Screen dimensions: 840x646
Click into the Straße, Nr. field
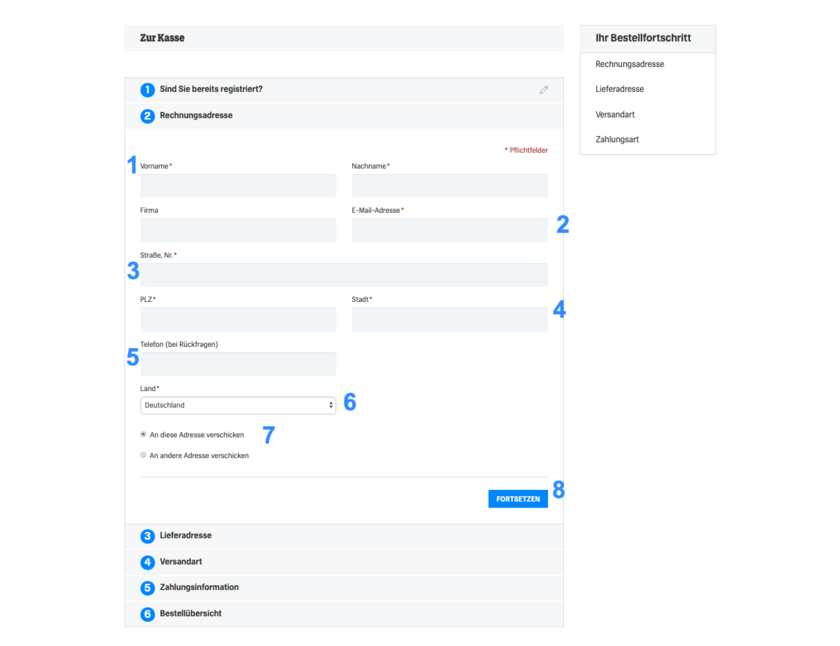(x=344, y=275)
